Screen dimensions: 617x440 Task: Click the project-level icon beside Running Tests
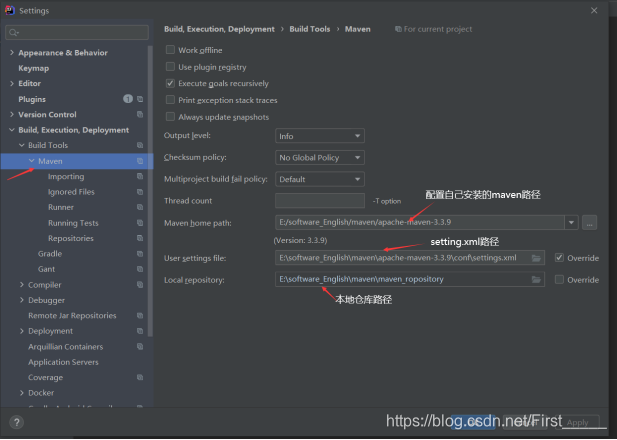click(x=140, y=223)
